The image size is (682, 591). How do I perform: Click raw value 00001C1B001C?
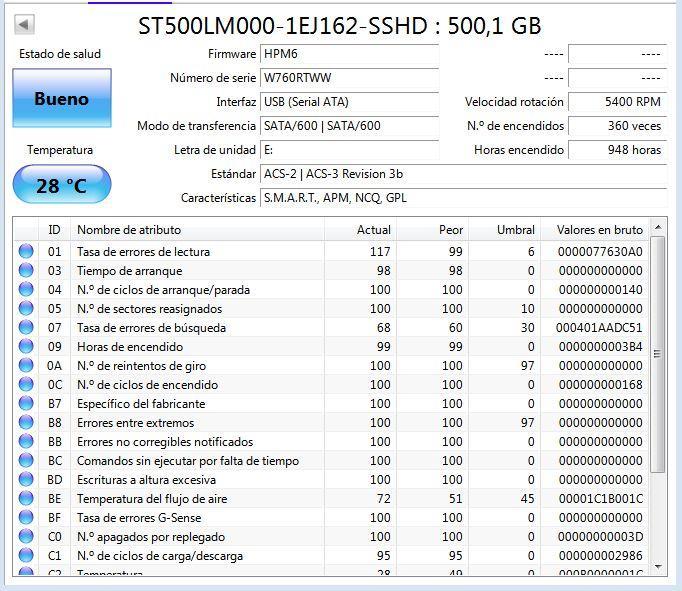coord(601,498)
